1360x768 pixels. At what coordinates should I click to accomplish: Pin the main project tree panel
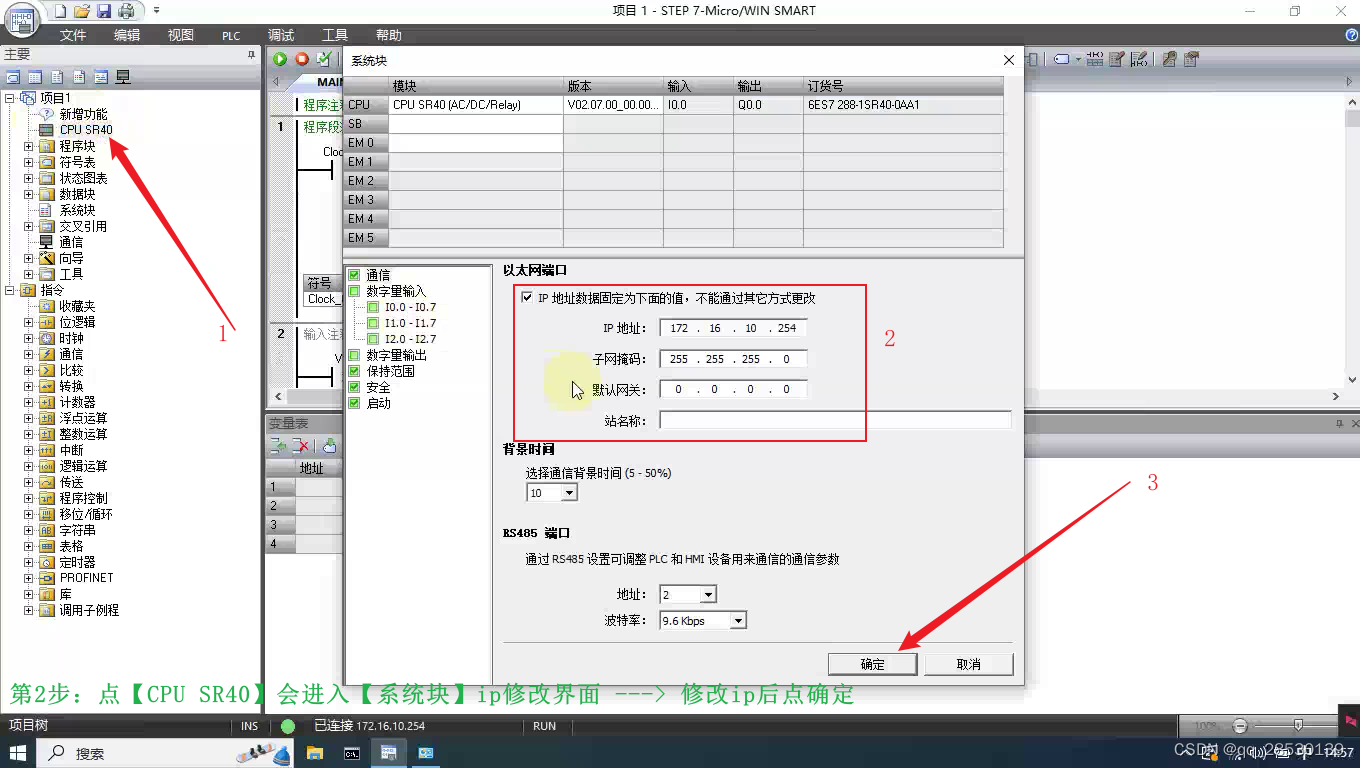click(252, 55)
